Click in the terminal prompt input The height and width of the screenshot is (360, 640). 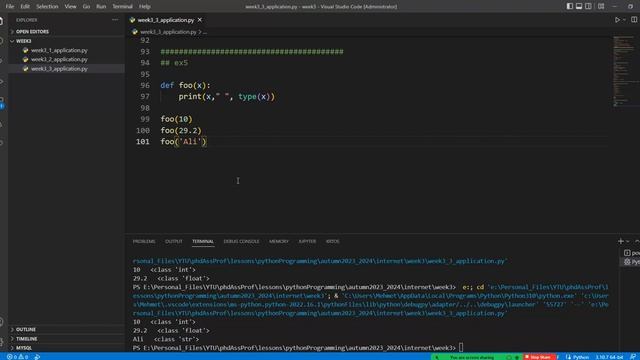(x=461, y=348)
